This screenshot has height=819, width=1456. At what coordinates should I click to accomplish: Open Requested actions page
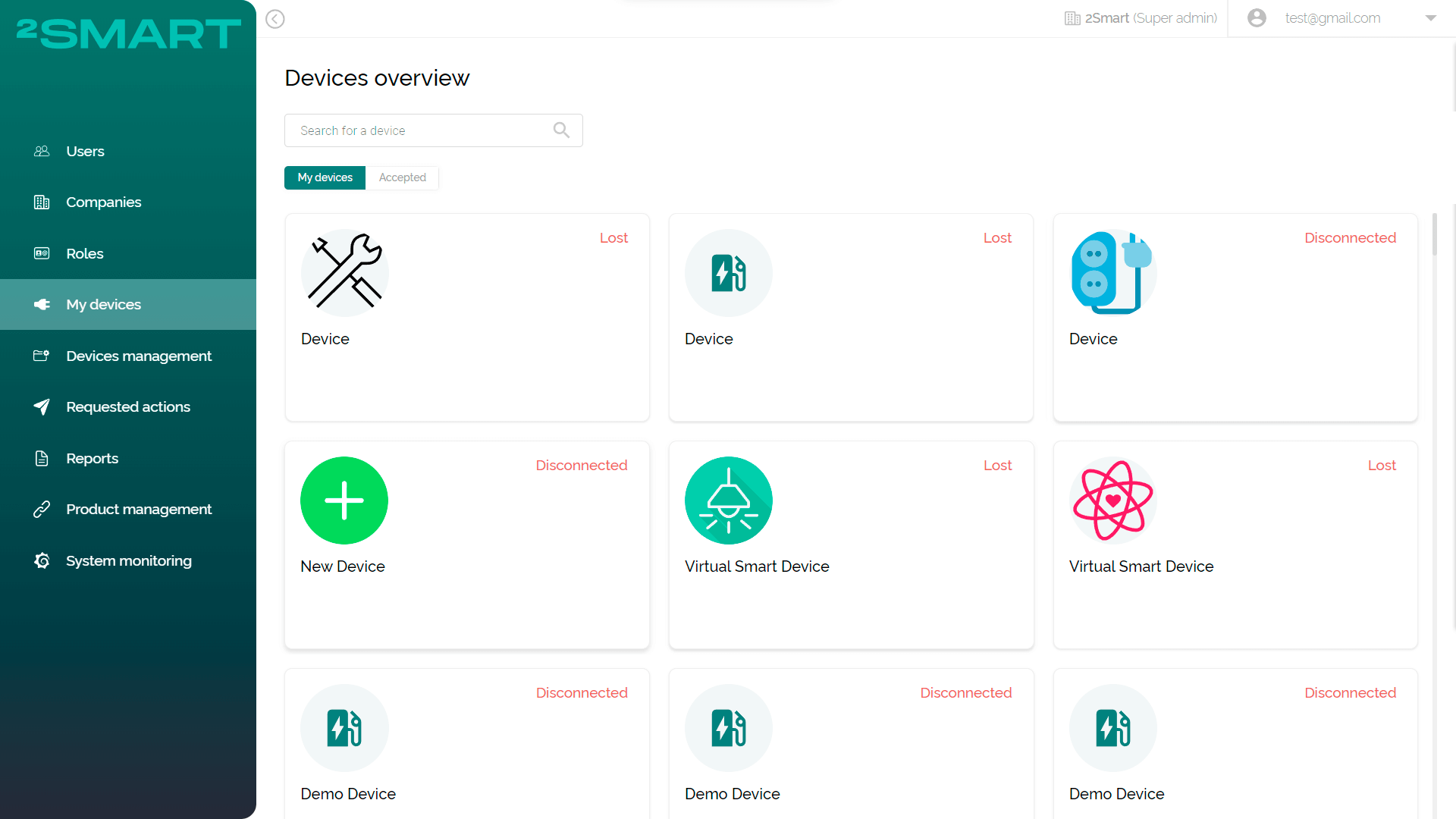128,406
